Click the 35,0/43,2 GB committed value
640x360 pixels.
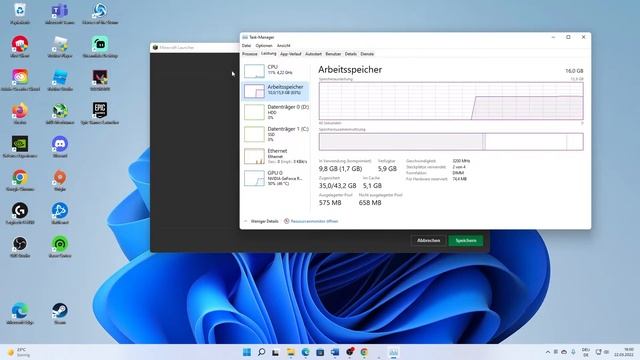[x=338, y=186]
